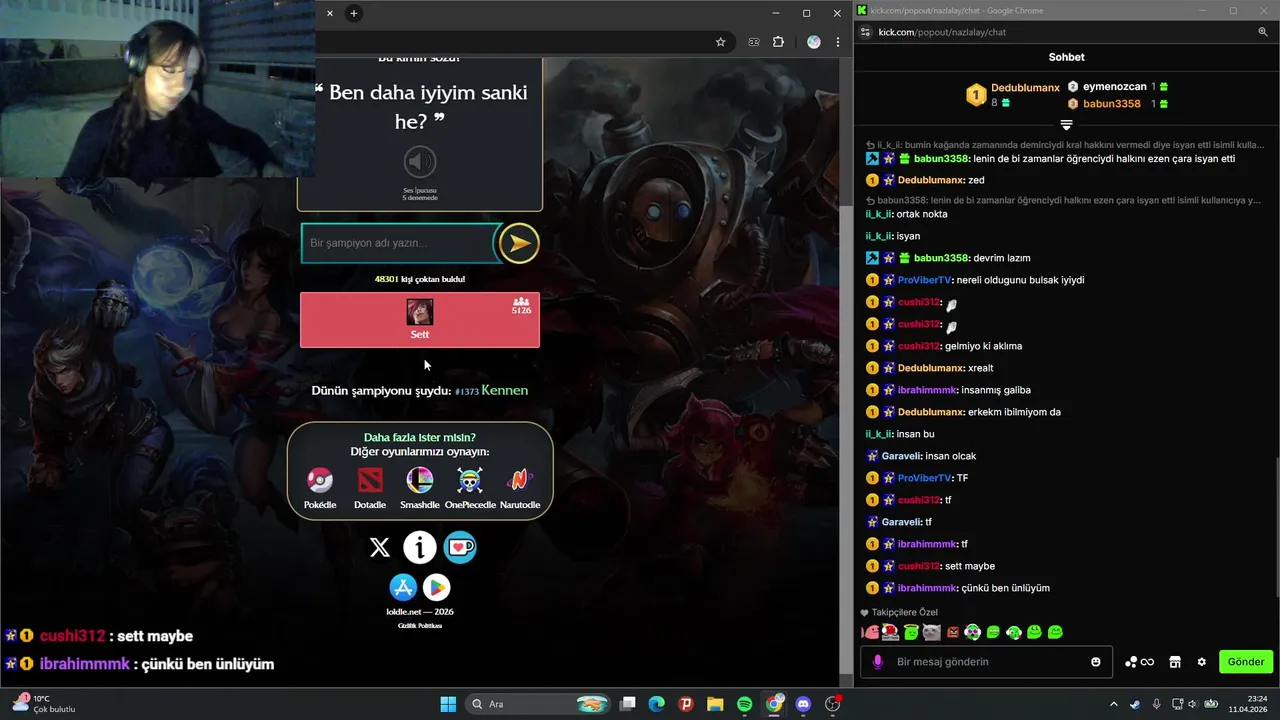
Task: Open the emoji picker in message box
Action: pyautogui.click(x=1096, y=662)
